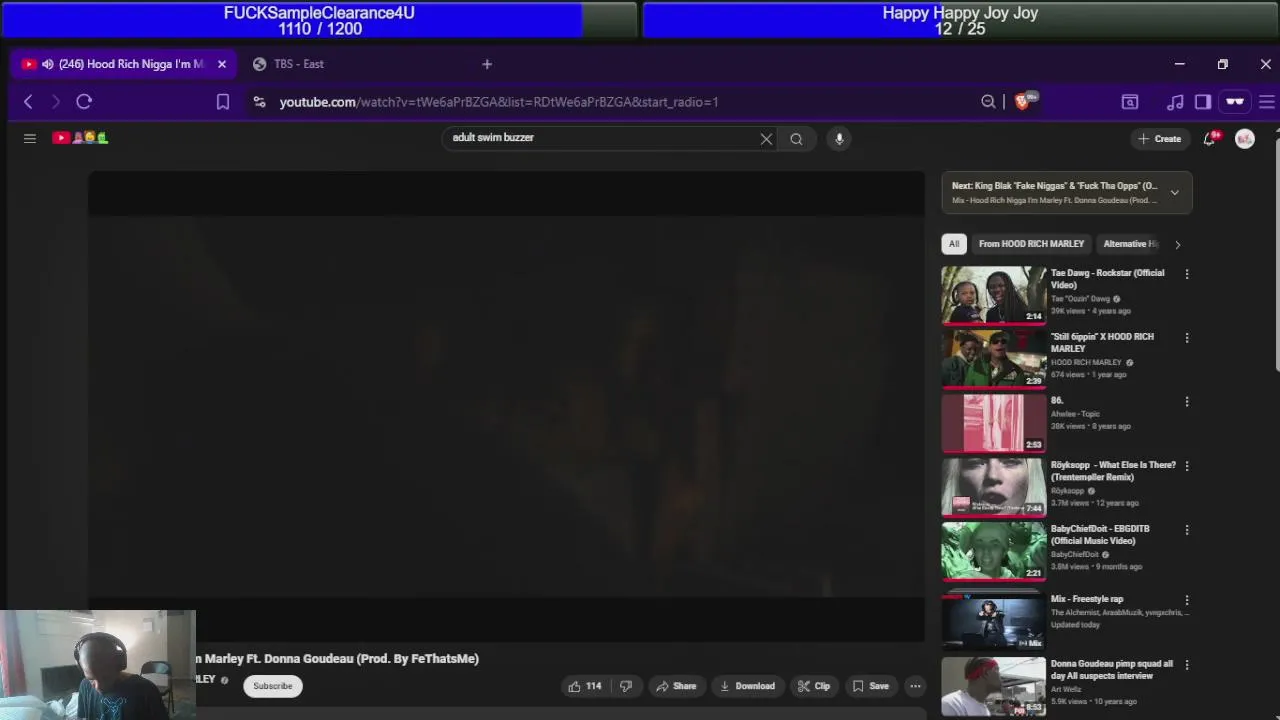Open the browser hamburger main menu

tap(1267, 101)
